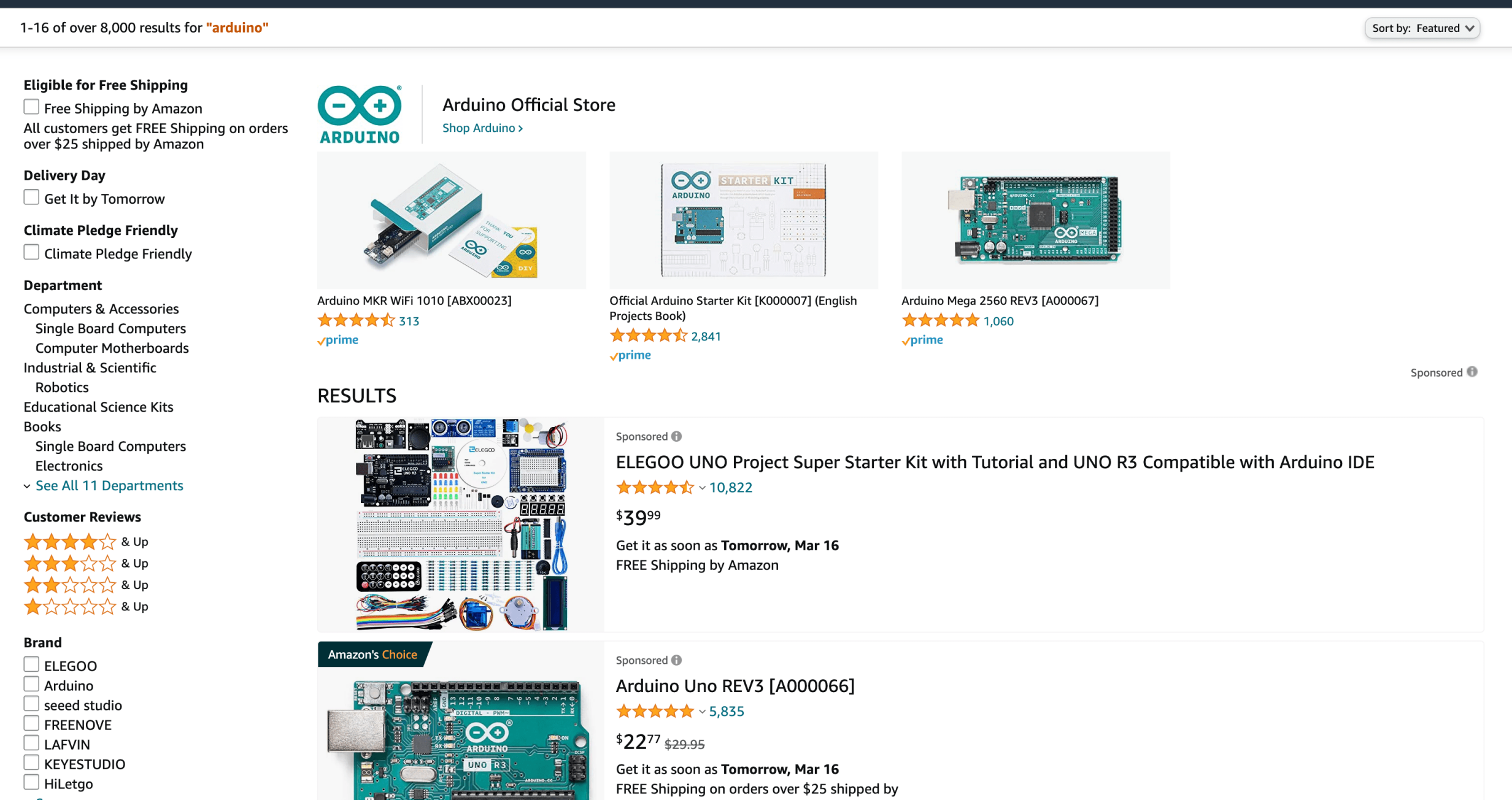Viewport: 1512px width, 800px height.
Task: Click the Official Arduino Starter Kit image
Action: point(744,220)
